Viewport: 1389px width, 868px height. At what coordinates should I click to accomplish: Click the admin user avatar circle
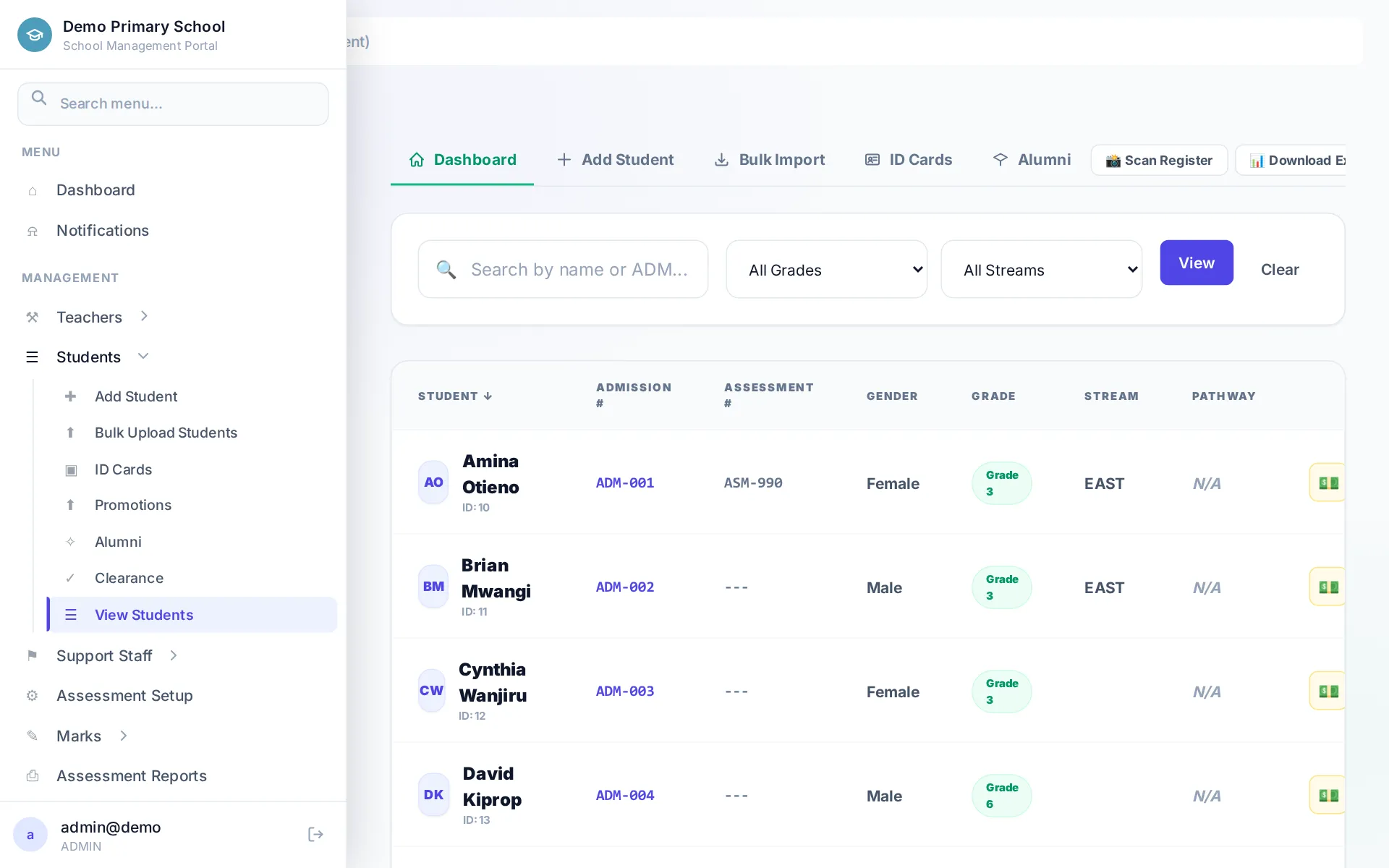click(30, 835)
